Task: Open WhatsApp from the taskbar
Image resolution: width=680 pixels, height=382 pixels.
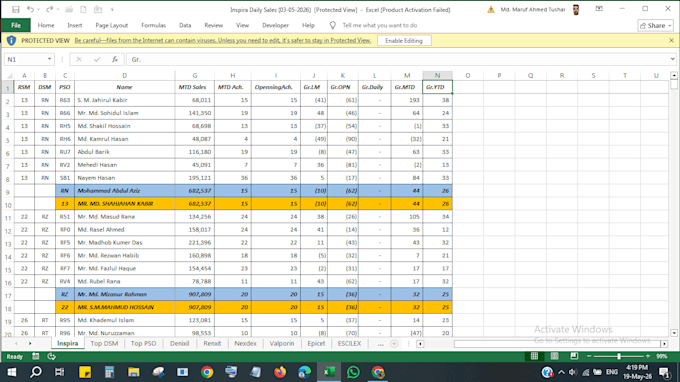Action: pyautogui.click(x=353, y=372)
